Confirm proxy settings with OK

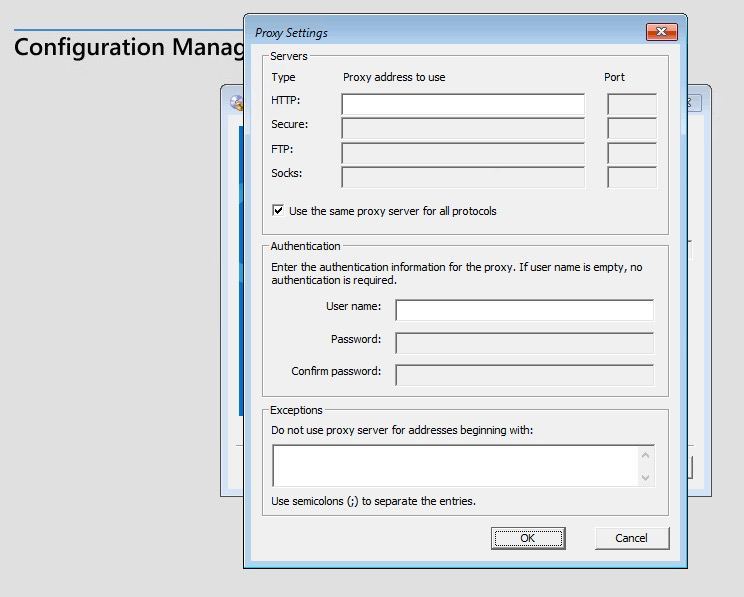(528, 538)
